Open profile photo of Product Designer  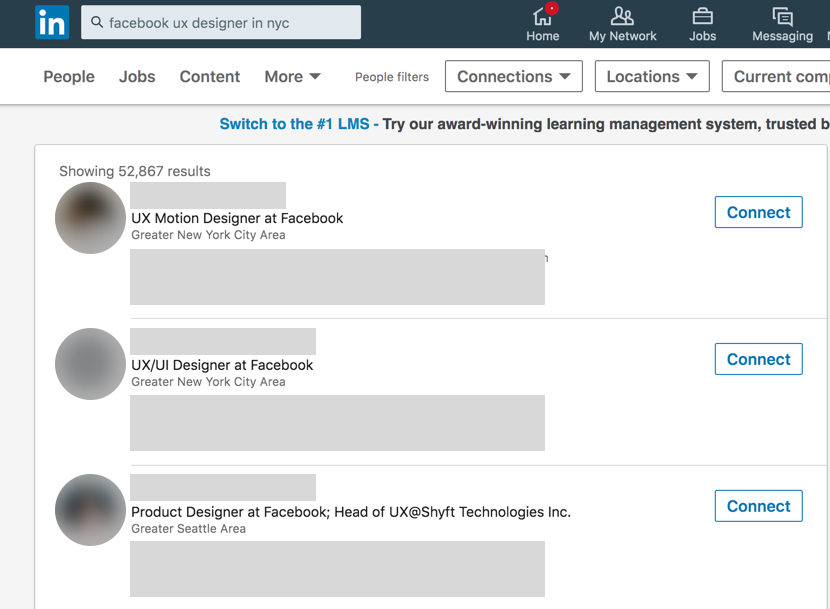click(x=91, y=510)
